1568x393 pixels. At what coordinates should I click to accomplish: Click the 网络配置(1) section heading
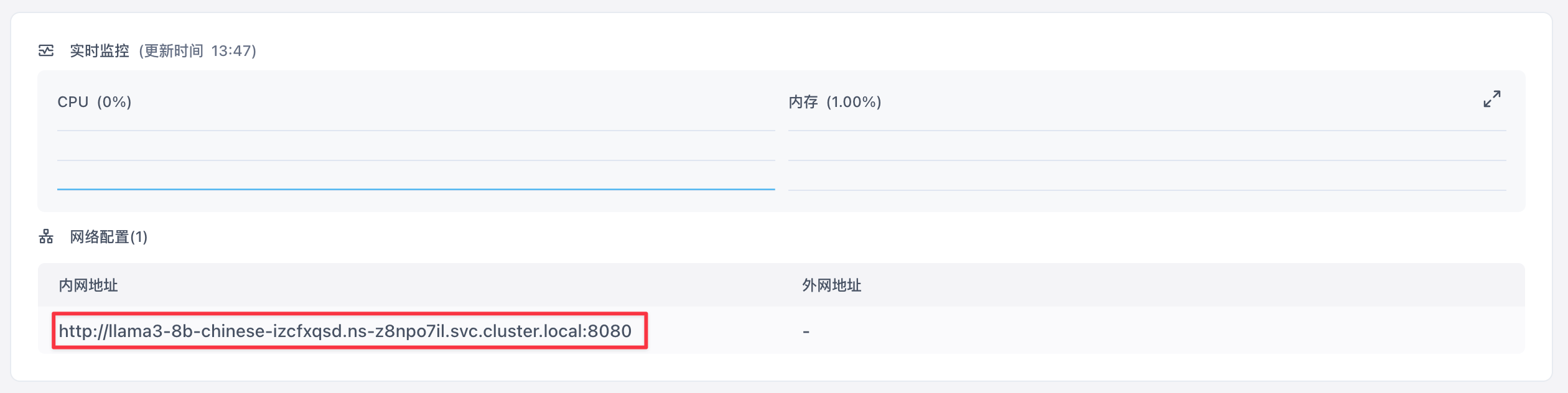(109, 237)
